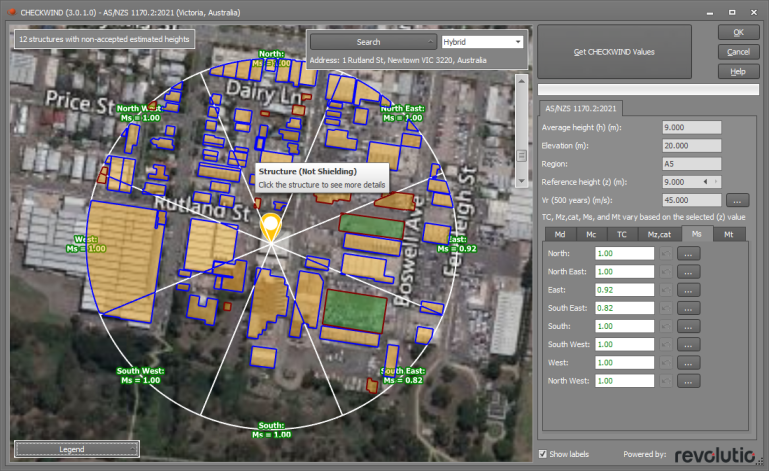Open East Ms details ellipsis button
The height and width of the screenshot is (471, 769).
coord(688,290)
